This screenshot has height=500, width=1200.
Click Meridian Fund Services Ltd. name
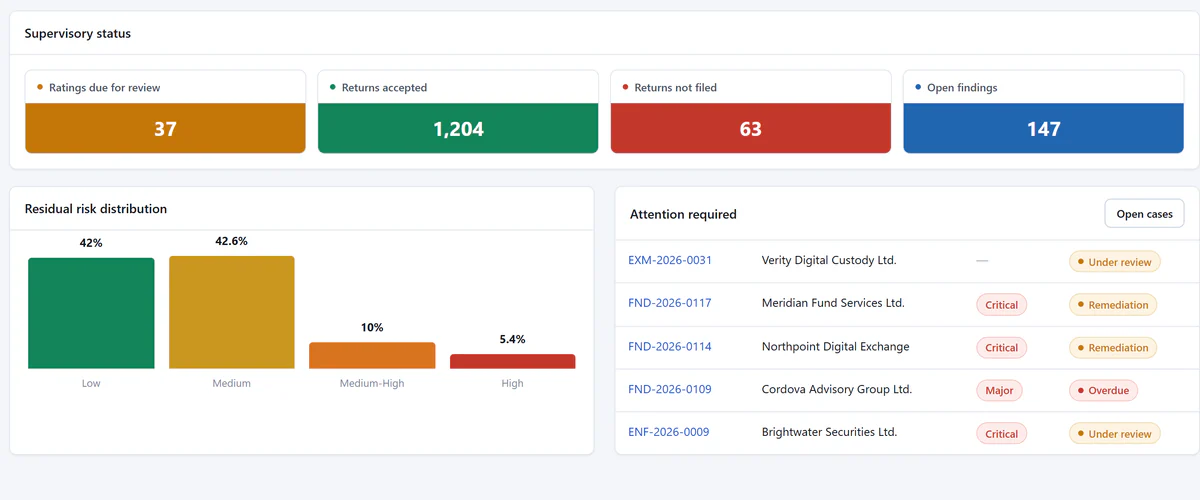pos(833,303)
